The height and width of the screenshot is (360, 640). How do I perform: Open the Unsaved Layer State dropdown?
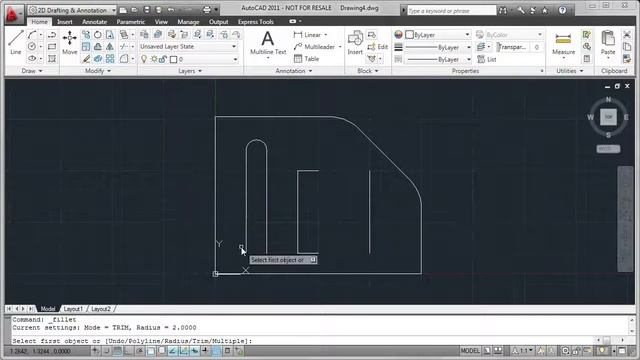(188, 47)
